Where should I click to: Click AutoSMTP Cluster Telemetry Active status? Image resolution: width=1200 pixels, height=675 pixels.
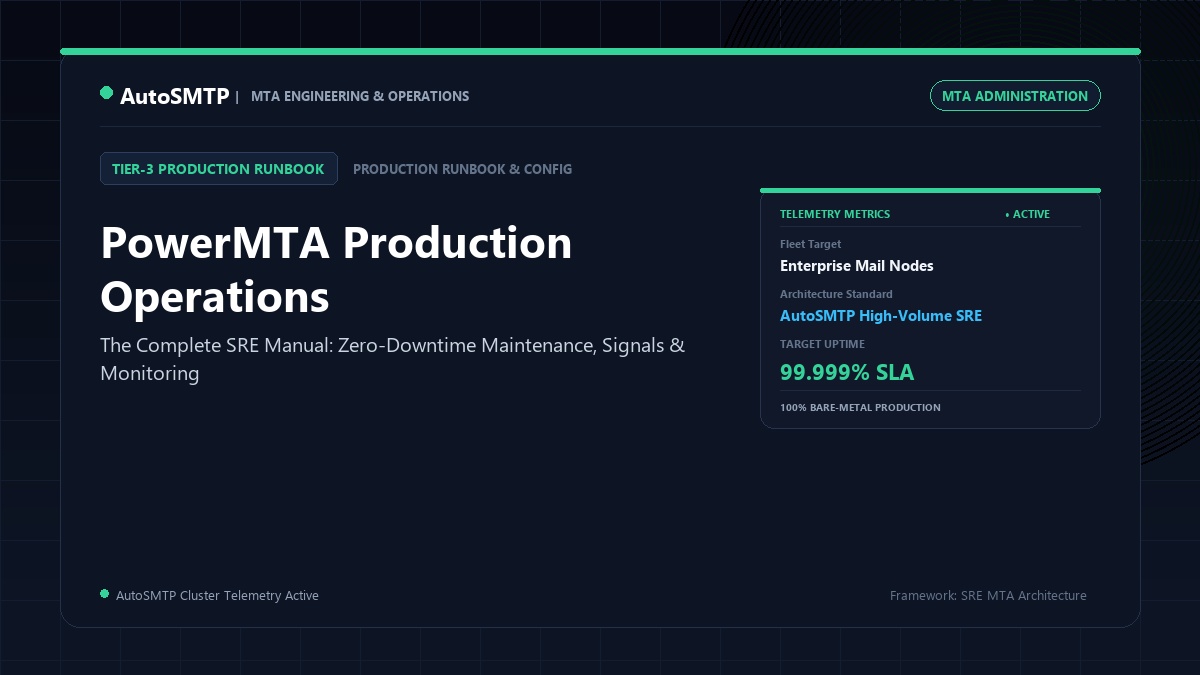pyautogui.click(x=217, y=595)
